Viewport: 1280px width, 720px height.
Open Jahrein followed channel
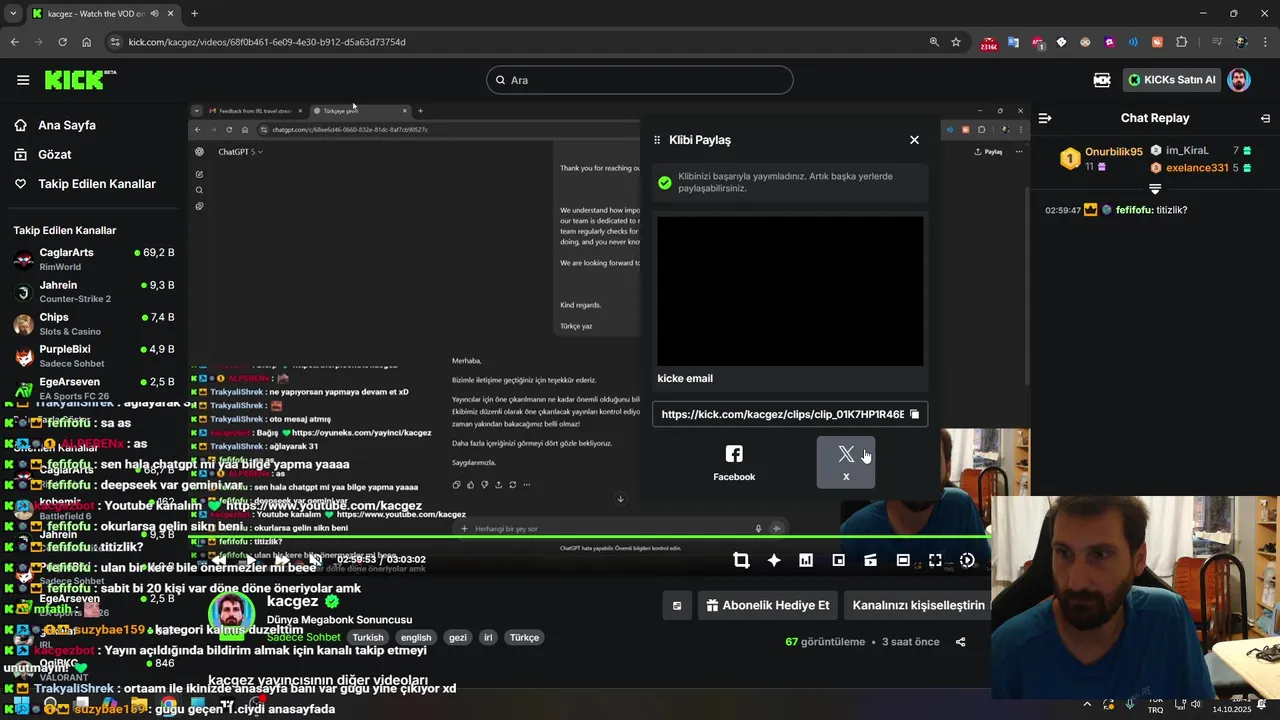point(94,291)
